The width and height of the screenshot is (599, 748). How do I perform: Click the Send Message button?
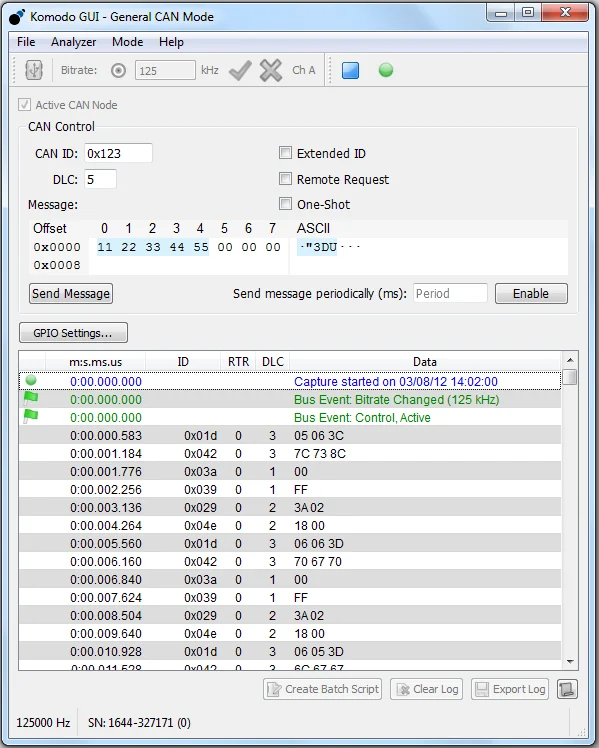click(x=71, y=293)
